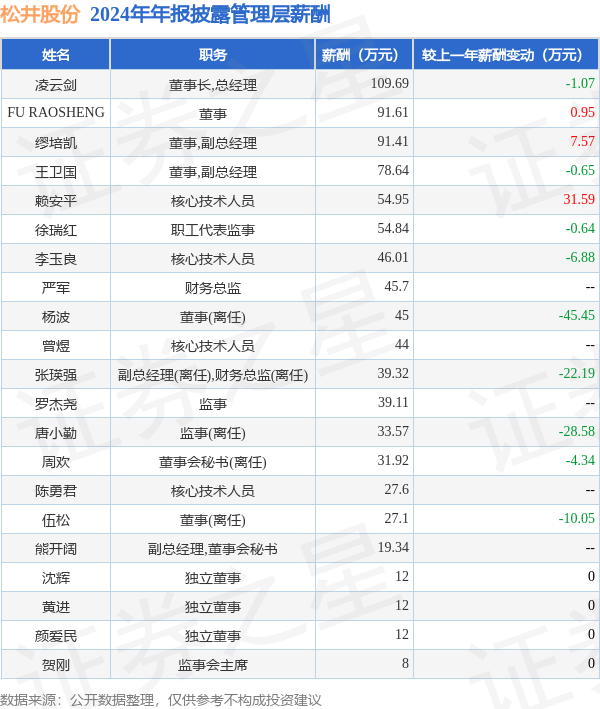Select the name 周欢
This screenshot has height=709, width=600.
(56, 462)
